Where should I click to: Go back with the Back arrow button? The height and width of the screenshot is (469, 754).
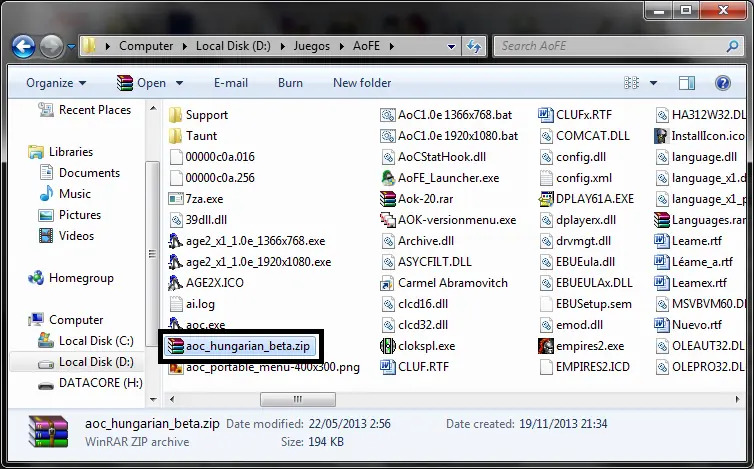tap(24, 47)
